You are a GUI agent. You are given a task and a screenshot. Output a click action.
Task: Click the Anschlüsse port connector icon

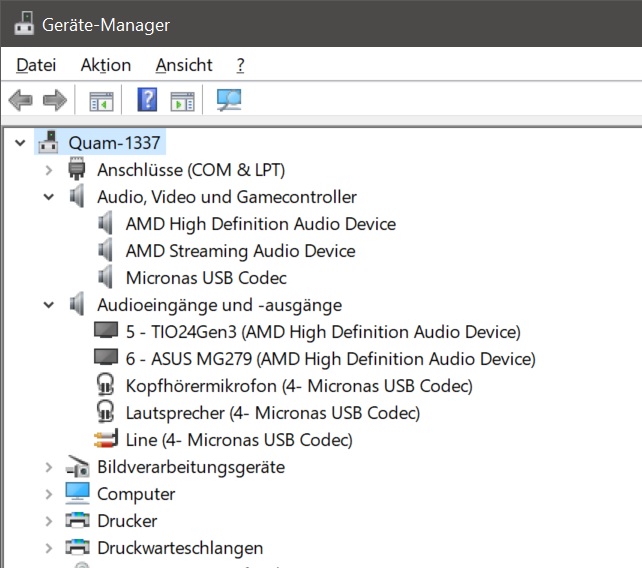pyautogui.click(x=77, y=169)
